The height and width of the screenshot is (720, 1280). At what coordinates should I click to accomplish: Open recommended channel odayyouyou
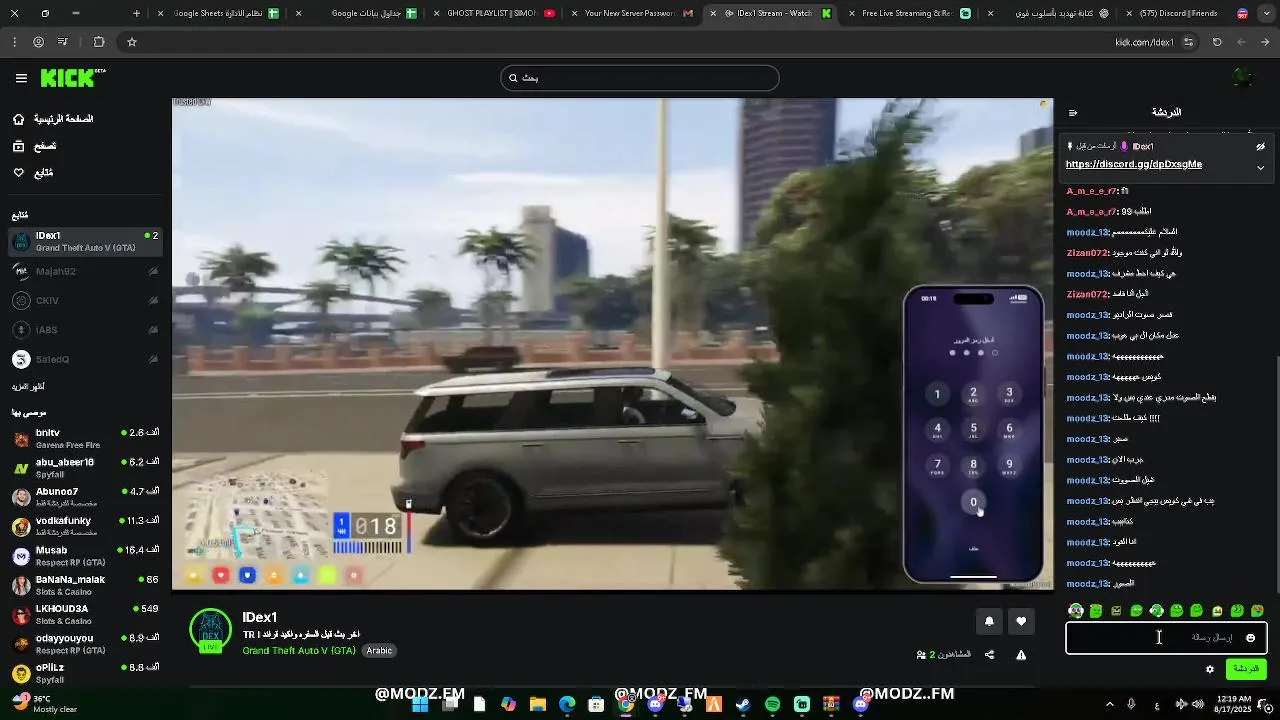coord(85,643)
